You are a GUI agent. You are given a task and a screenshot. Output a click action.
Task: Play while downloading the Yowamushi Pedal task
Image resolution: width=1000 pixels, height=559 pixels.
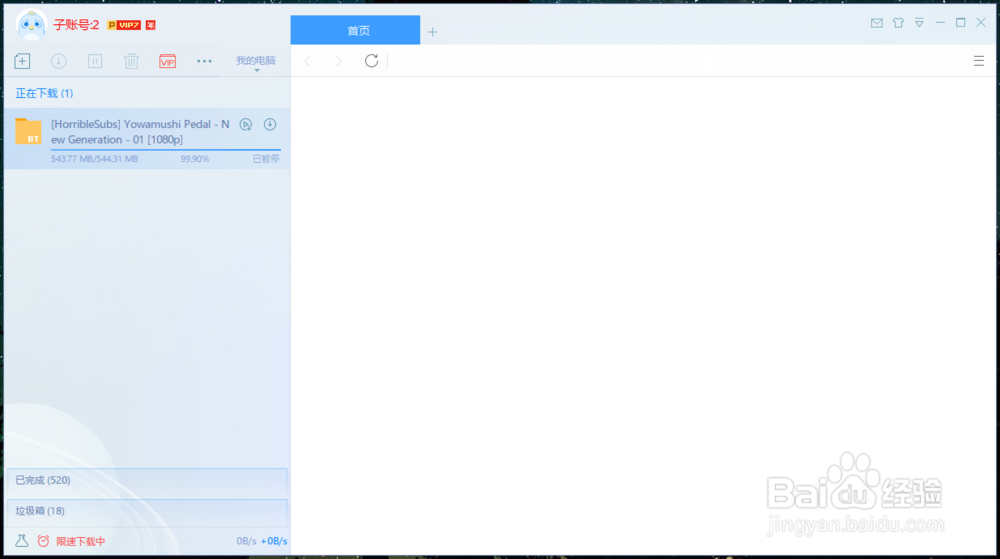pyautogui.click(x=246, y=124)
